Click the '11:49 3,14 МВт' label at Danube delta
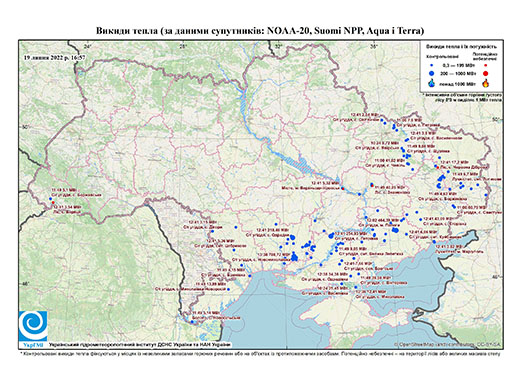The height and width of the screenshot is (368, 520). click(x=206, y=313)
